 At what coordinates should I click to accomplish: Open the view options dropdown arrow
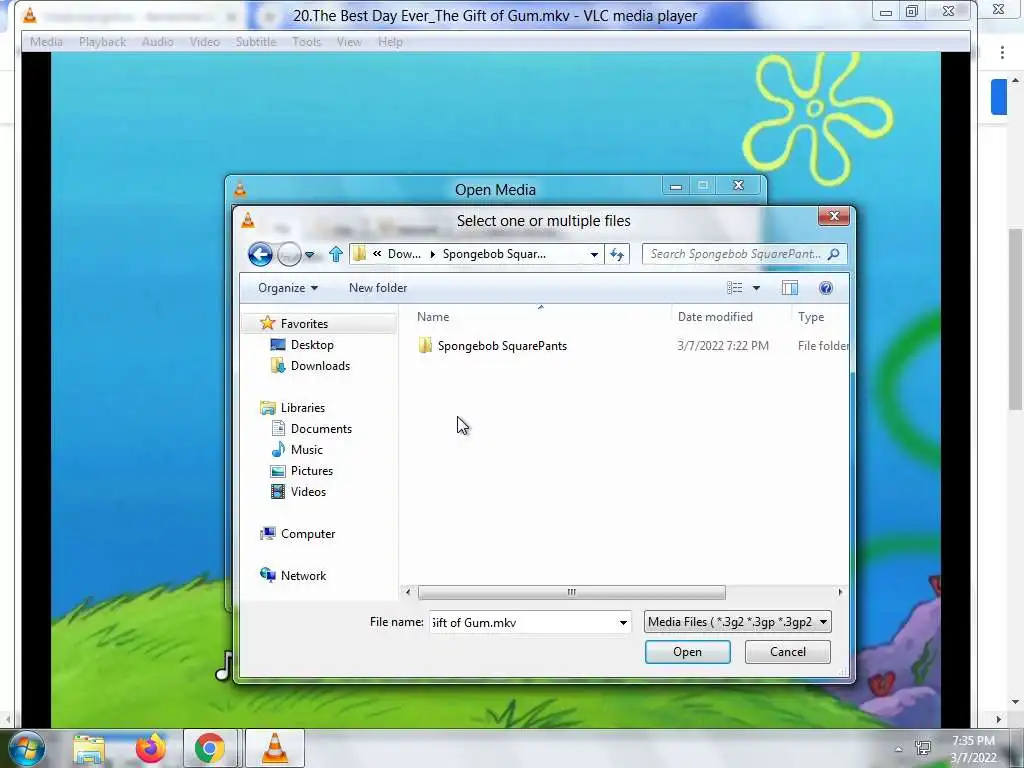[x=756, y=288]
